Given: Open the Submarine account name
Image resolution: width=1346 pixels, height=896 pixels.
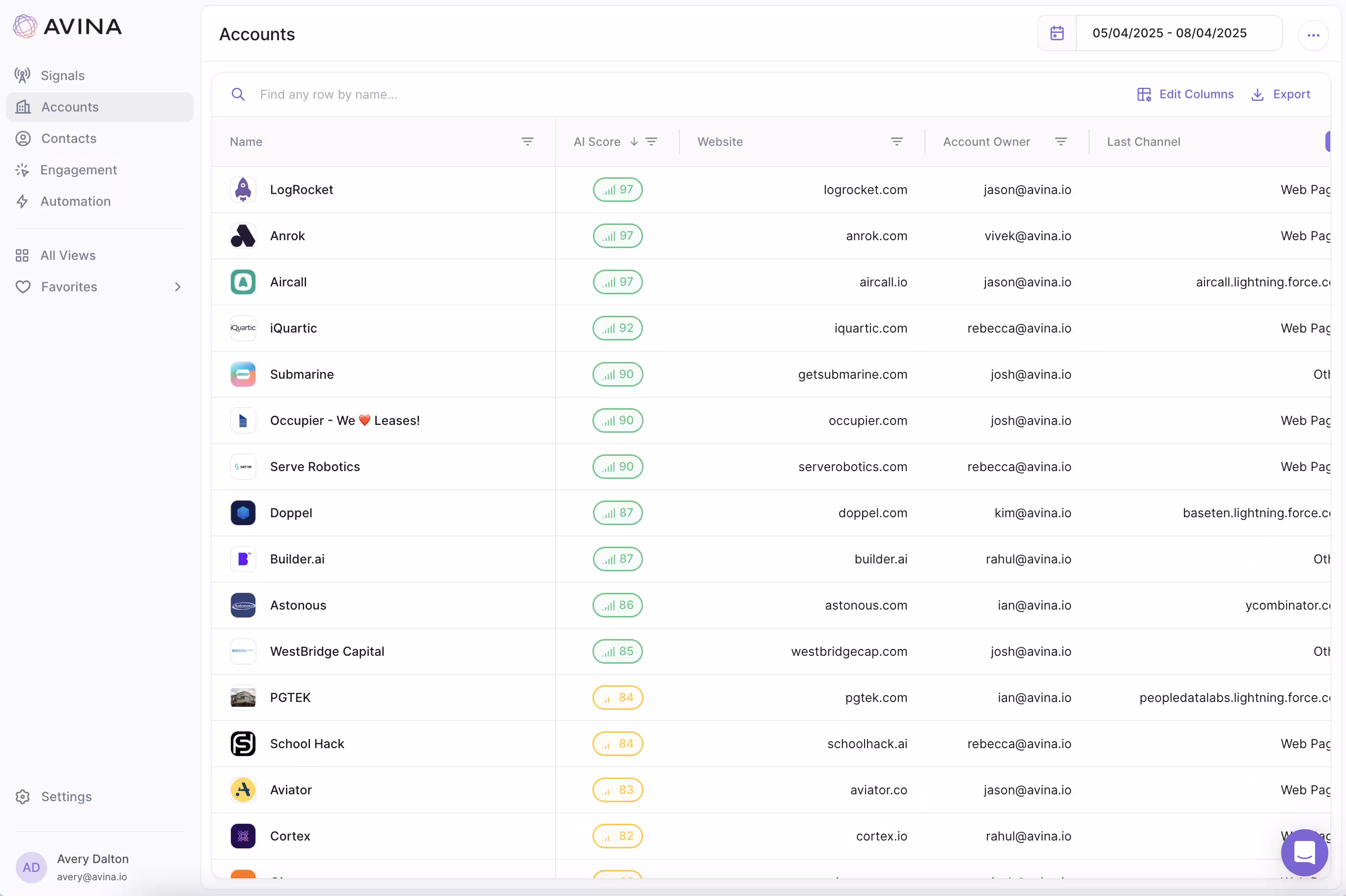Looking at the screenshot, I should [302, 374].
